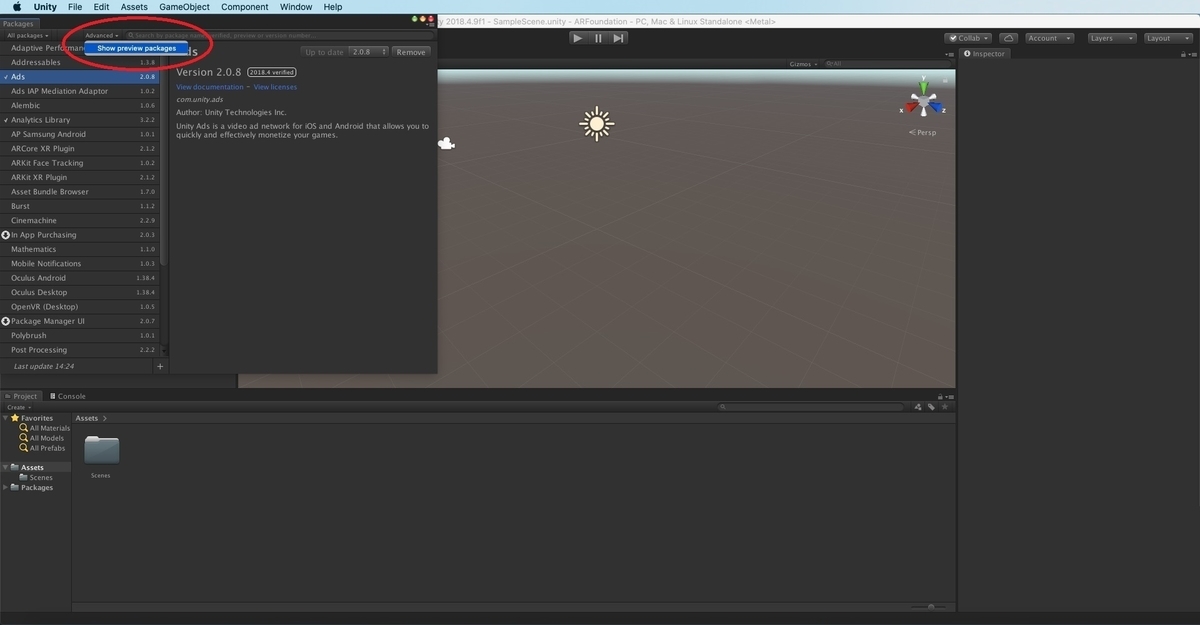1200x625 pixels.
Task: Select All Materials in Favorites
Action: coord(50,428)
